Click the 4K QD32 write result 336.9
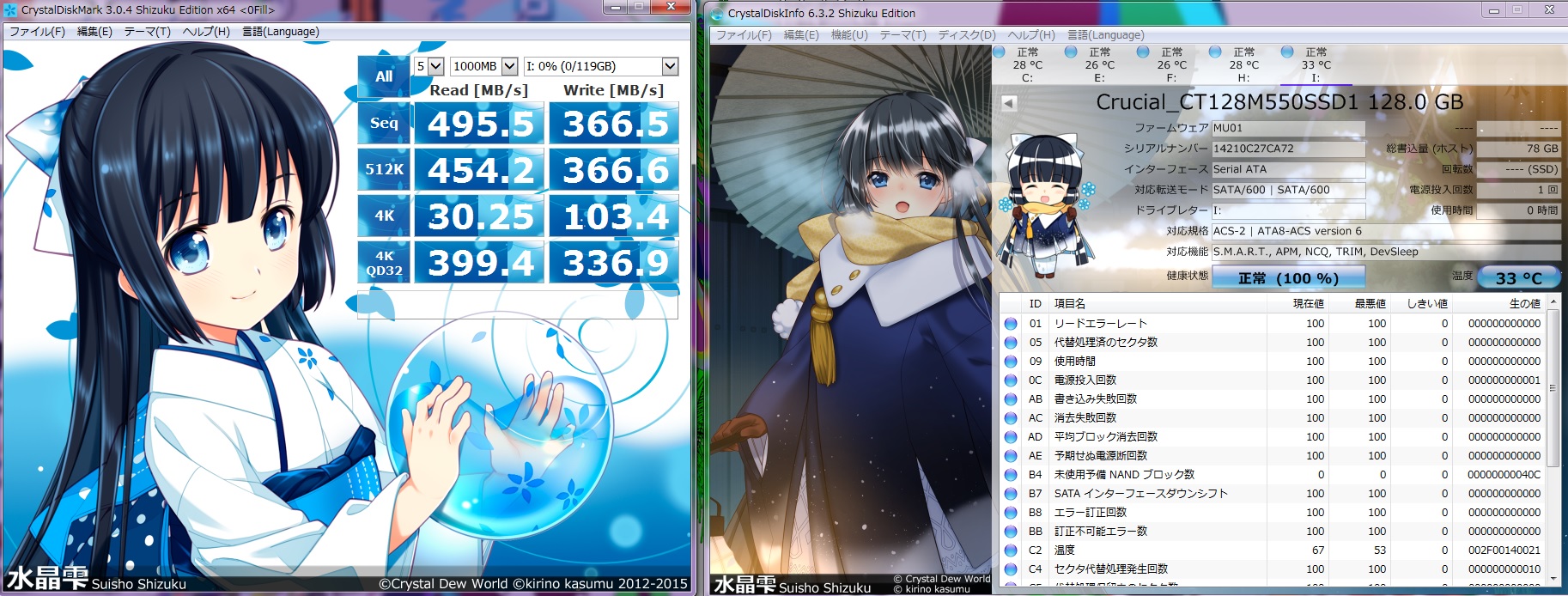 pos(614,263)
